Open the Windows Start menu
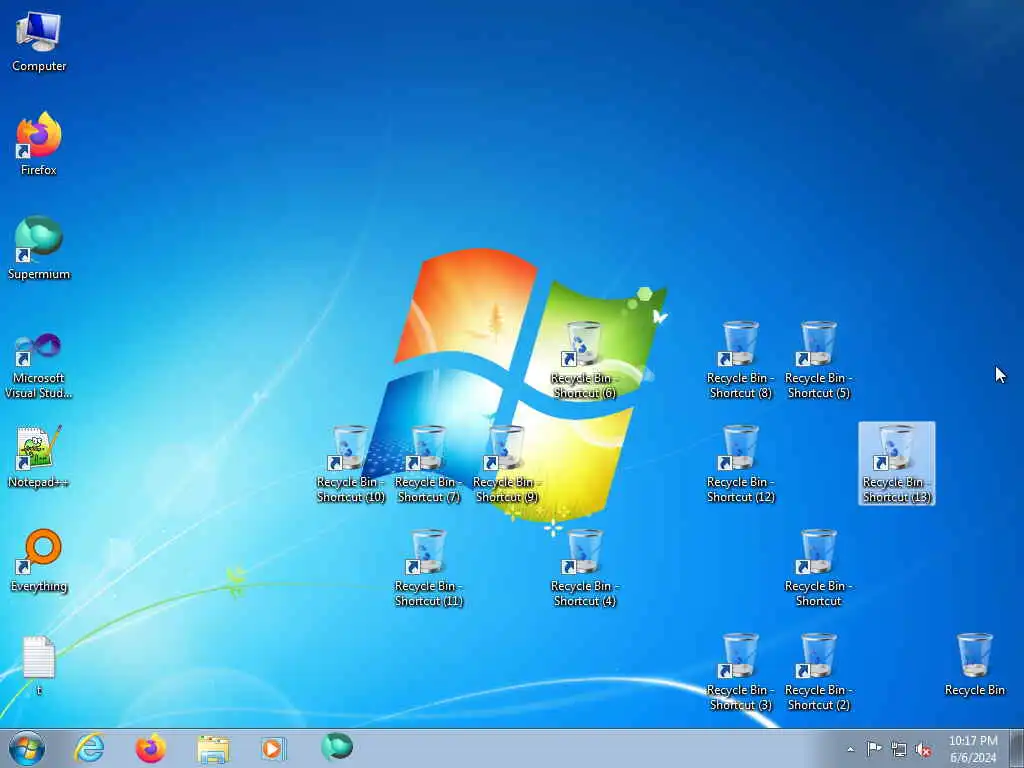The width and height of the screenshot is (1024, 768). pos(27,748)
